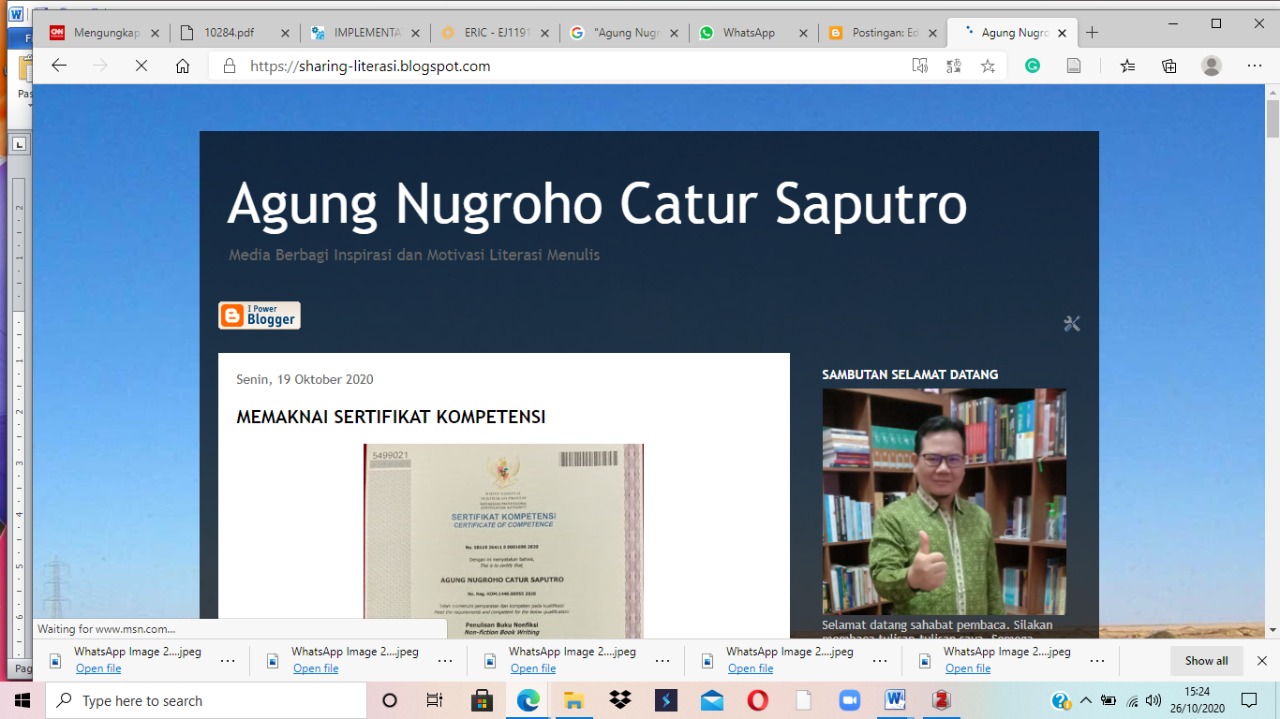
Task: Stop loading the page
Action: coord(141,66)
